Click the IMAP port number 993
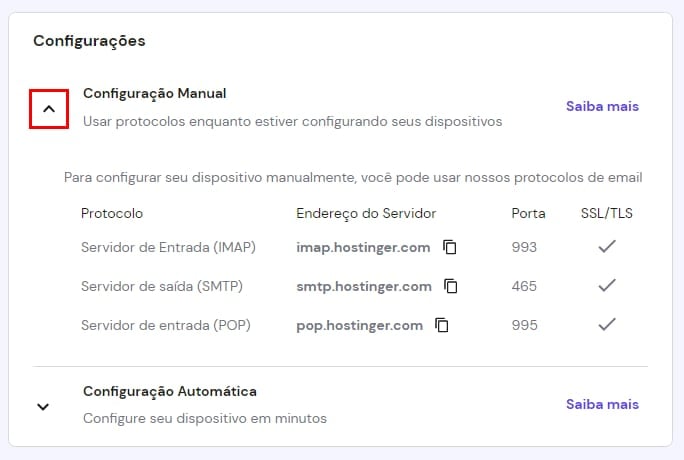684x460 pixels. coord(524,247)
